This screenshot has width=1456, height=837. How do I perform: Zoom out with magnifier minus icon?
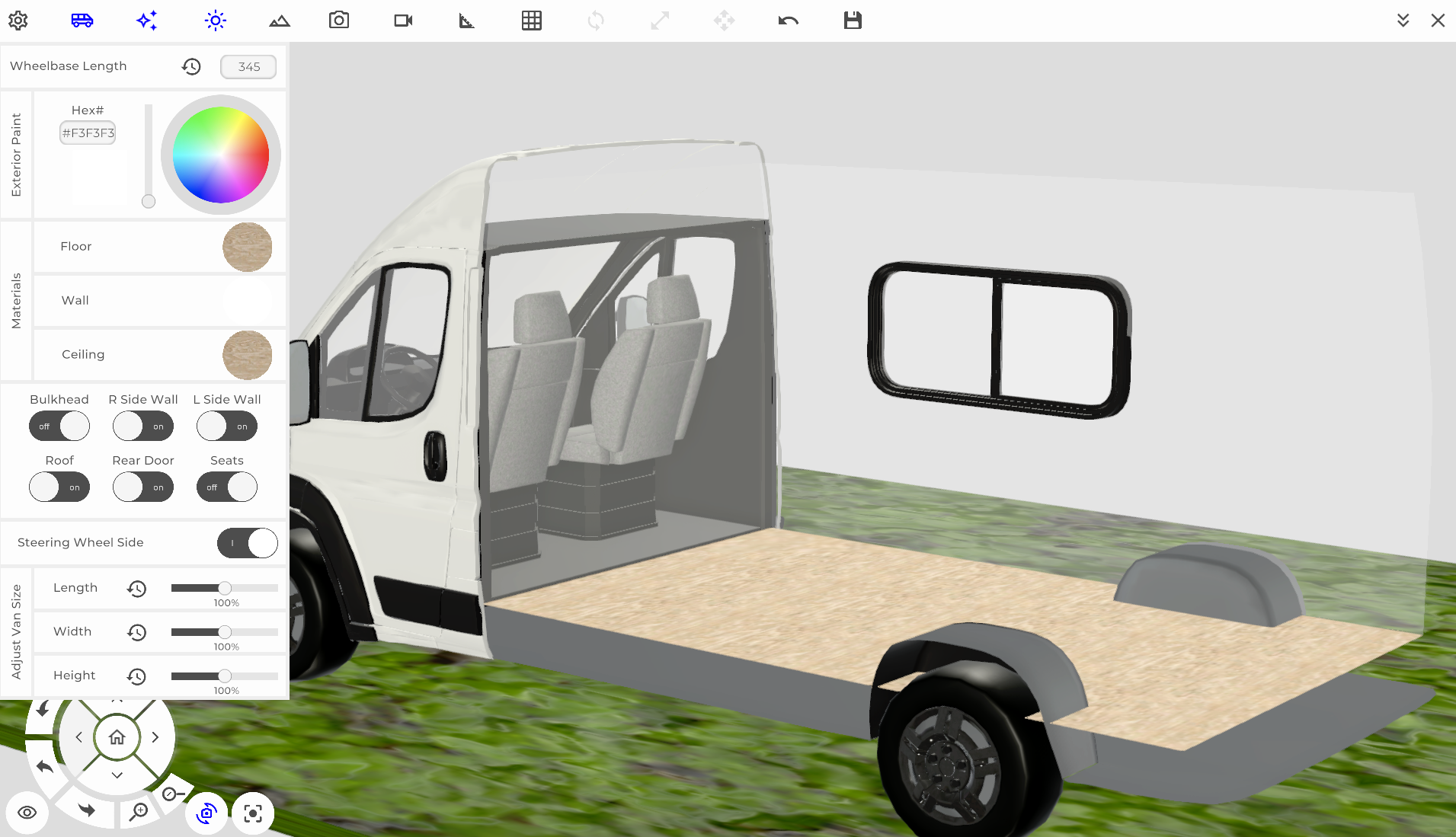pos(173,794)
